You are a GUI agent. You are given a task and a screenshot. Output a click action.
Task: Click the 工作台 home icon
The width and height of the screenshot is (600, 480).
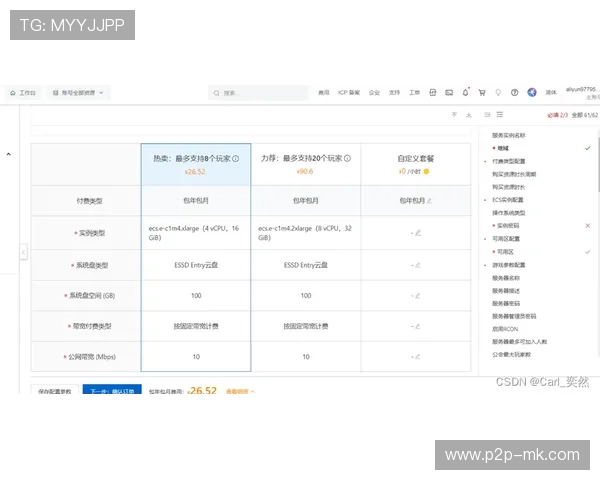click(x=13, y=93)
